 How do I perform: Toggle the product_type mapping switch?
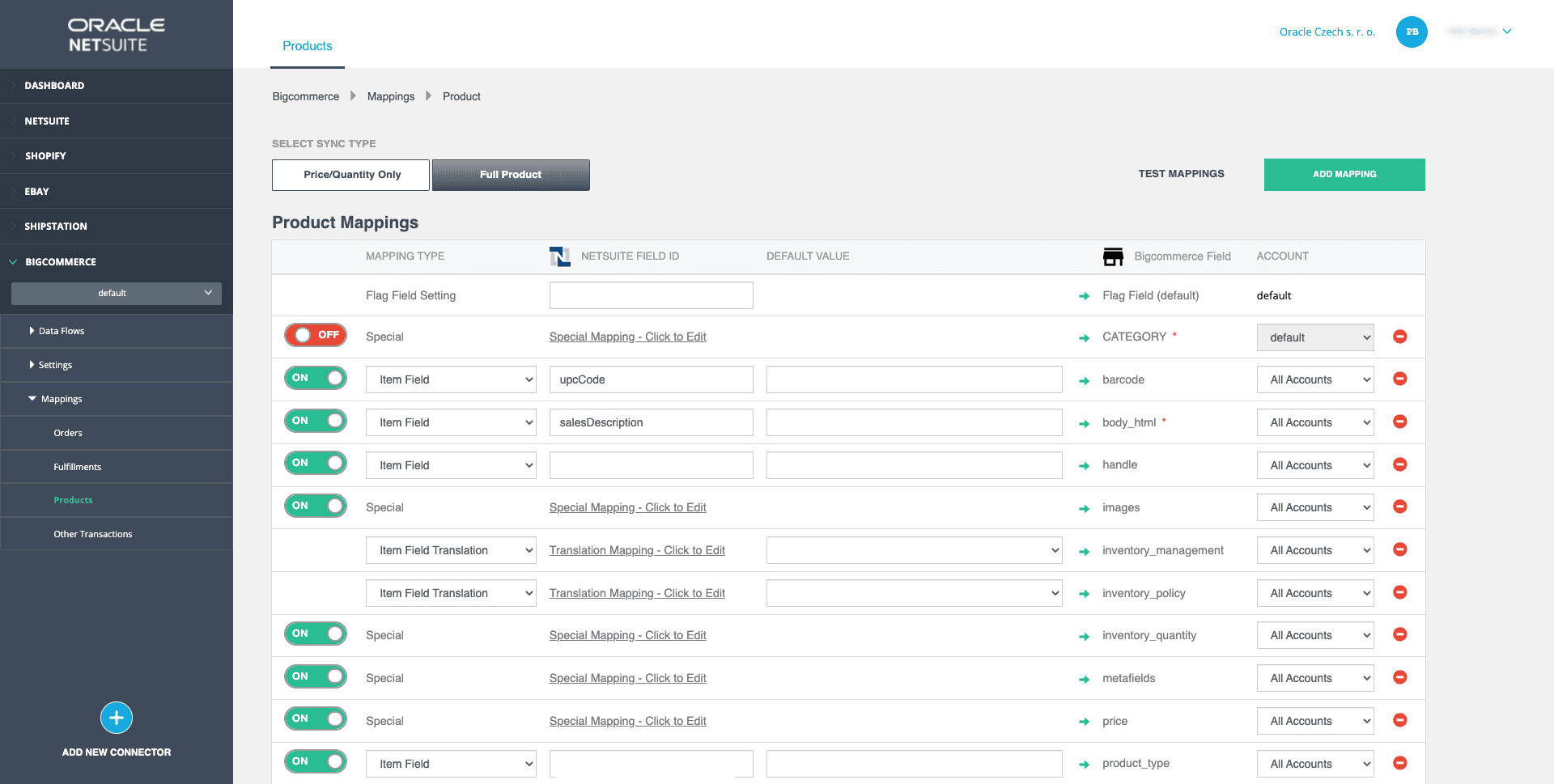(316, 761)
